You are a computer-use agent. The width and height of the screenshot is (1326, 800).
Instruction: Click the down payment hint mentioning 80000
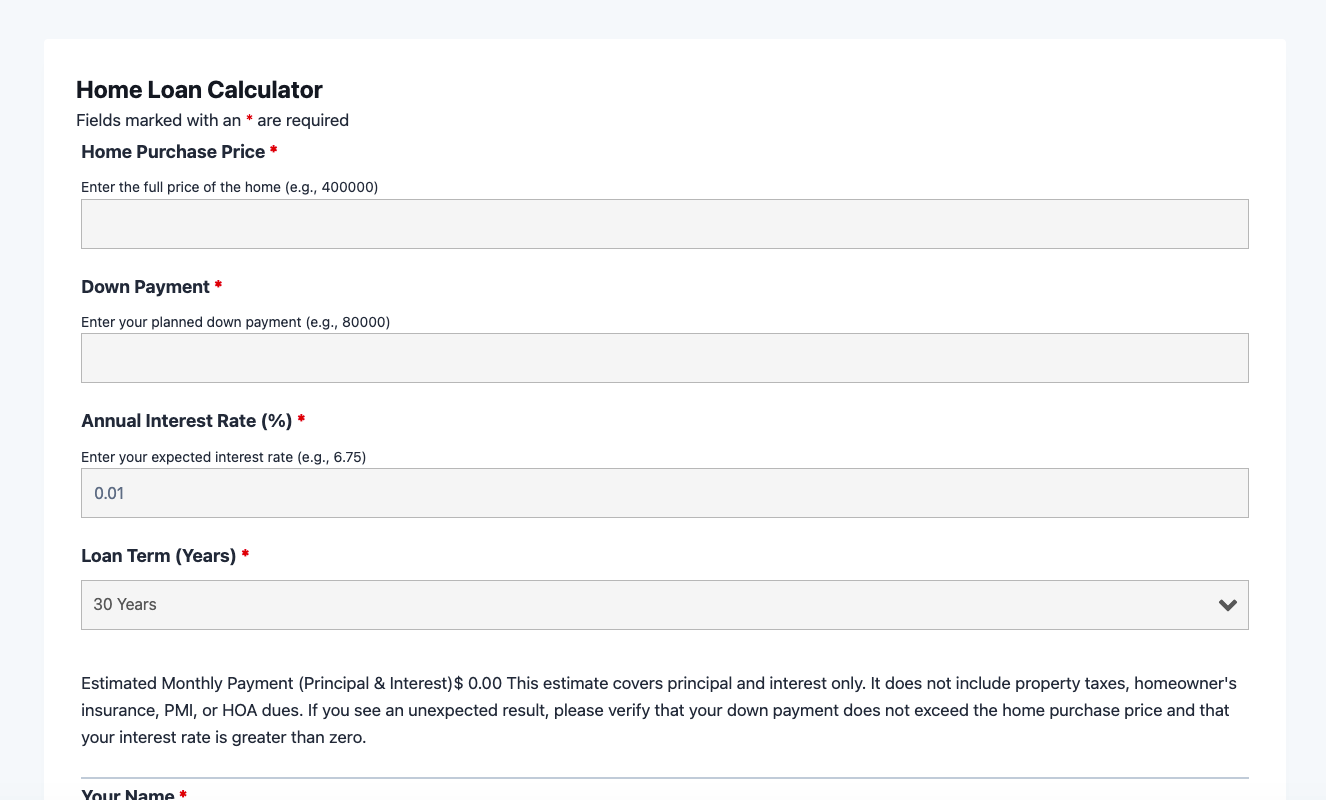(235, 322)
